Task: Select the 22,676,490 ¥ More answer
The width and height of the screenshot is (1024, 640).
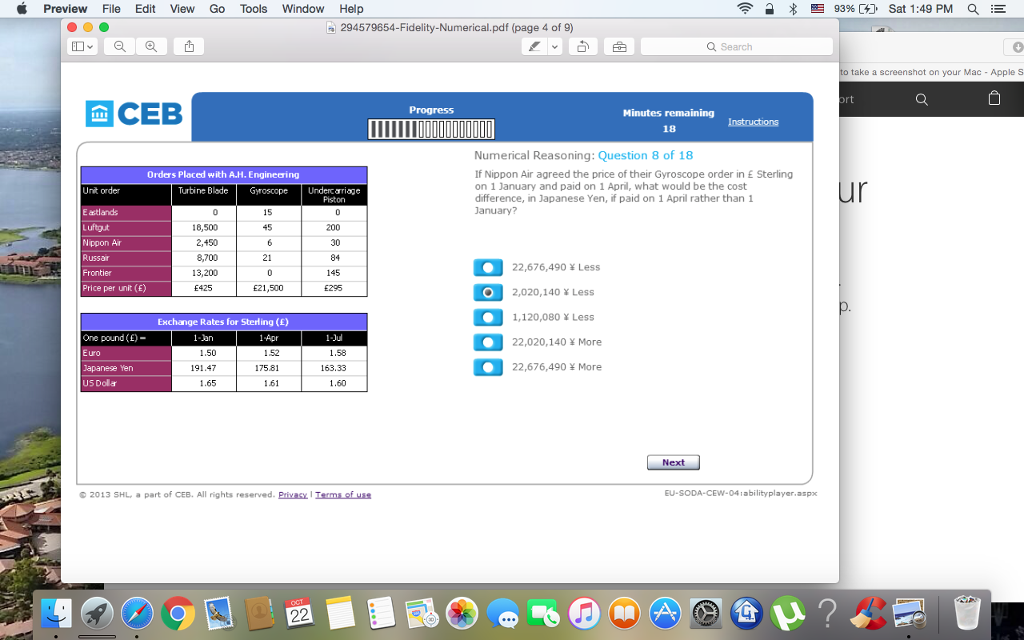Action: [488, 366]
